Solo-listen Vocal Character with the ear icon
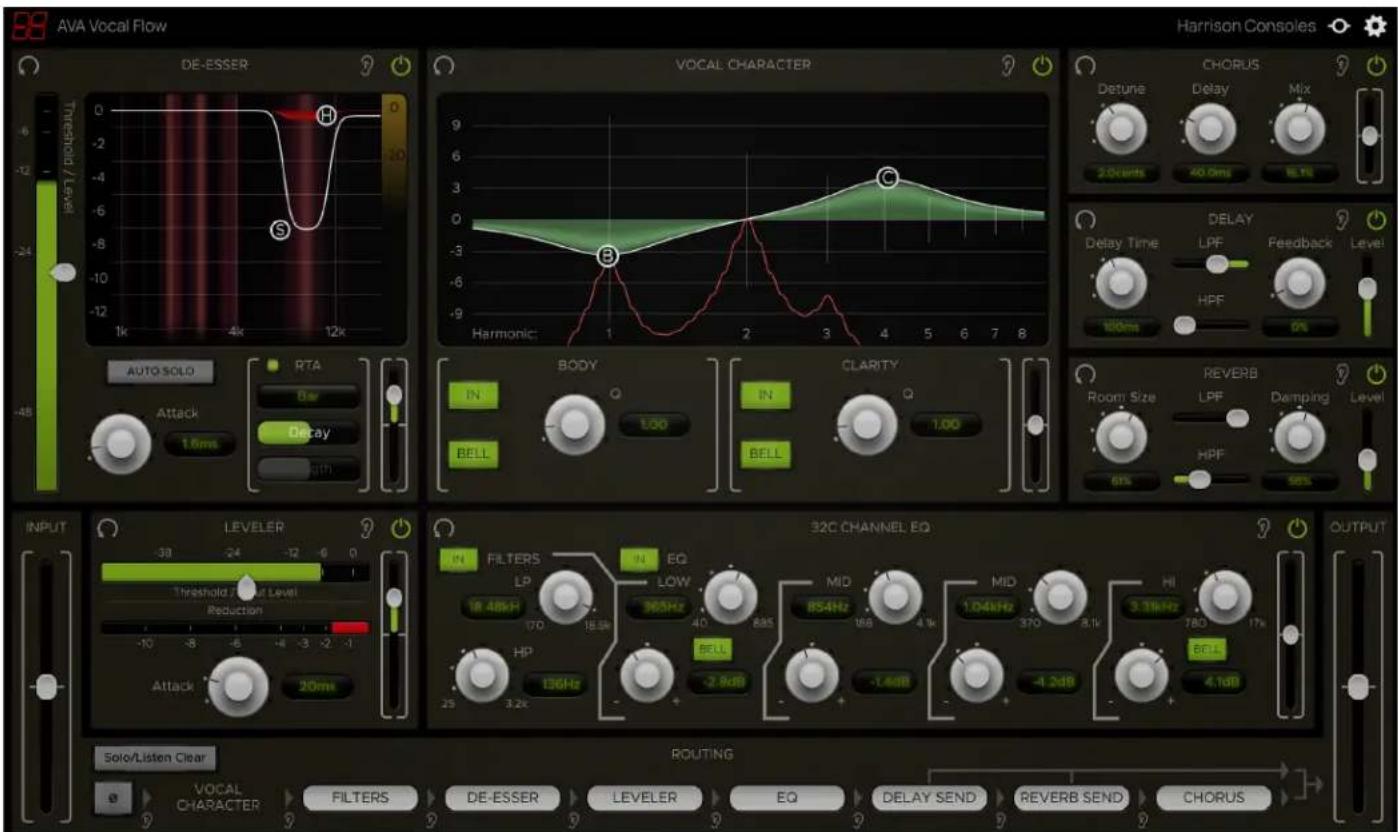Screen dimensions: 1398x832 click(1010, 66)
